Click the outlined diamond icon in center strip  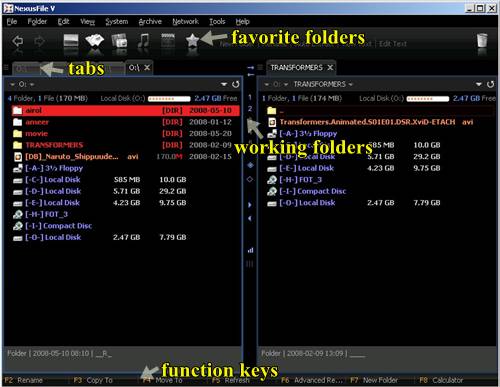250,179
